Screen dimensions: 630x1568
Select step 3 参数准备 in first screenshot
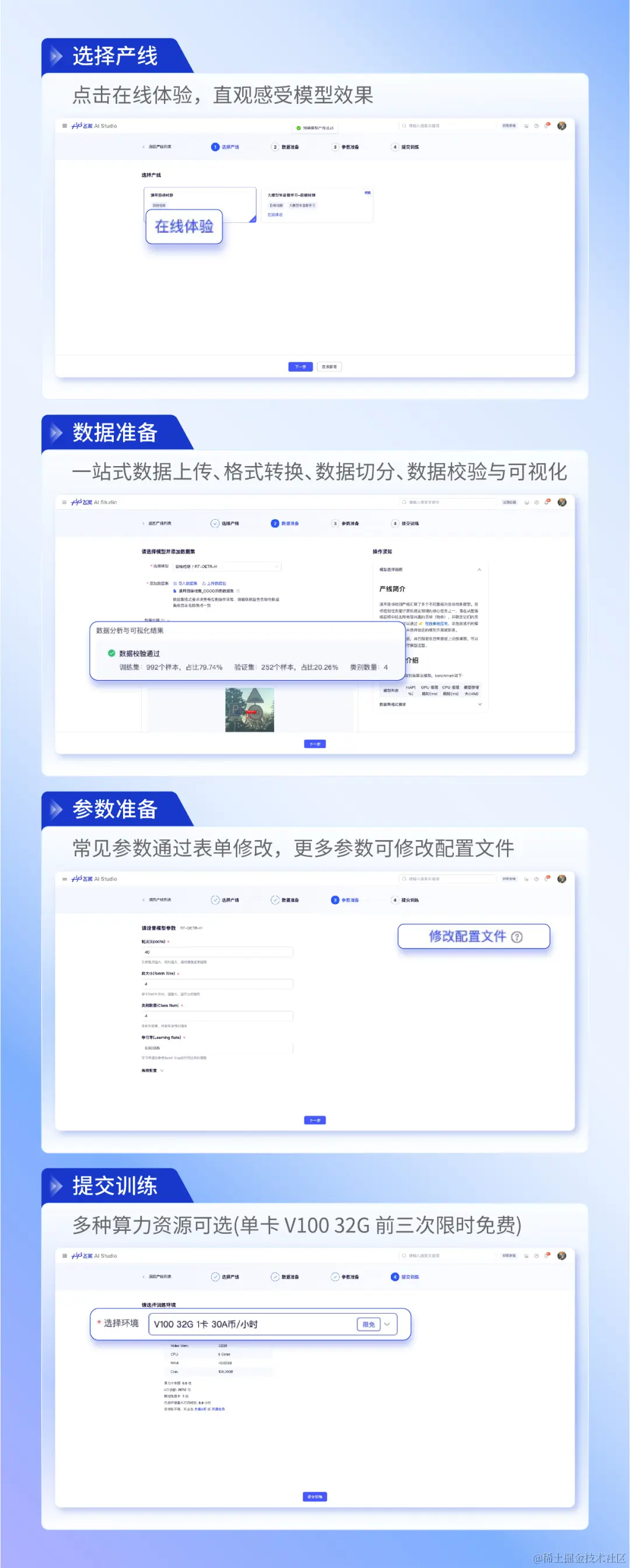[345, 148]
